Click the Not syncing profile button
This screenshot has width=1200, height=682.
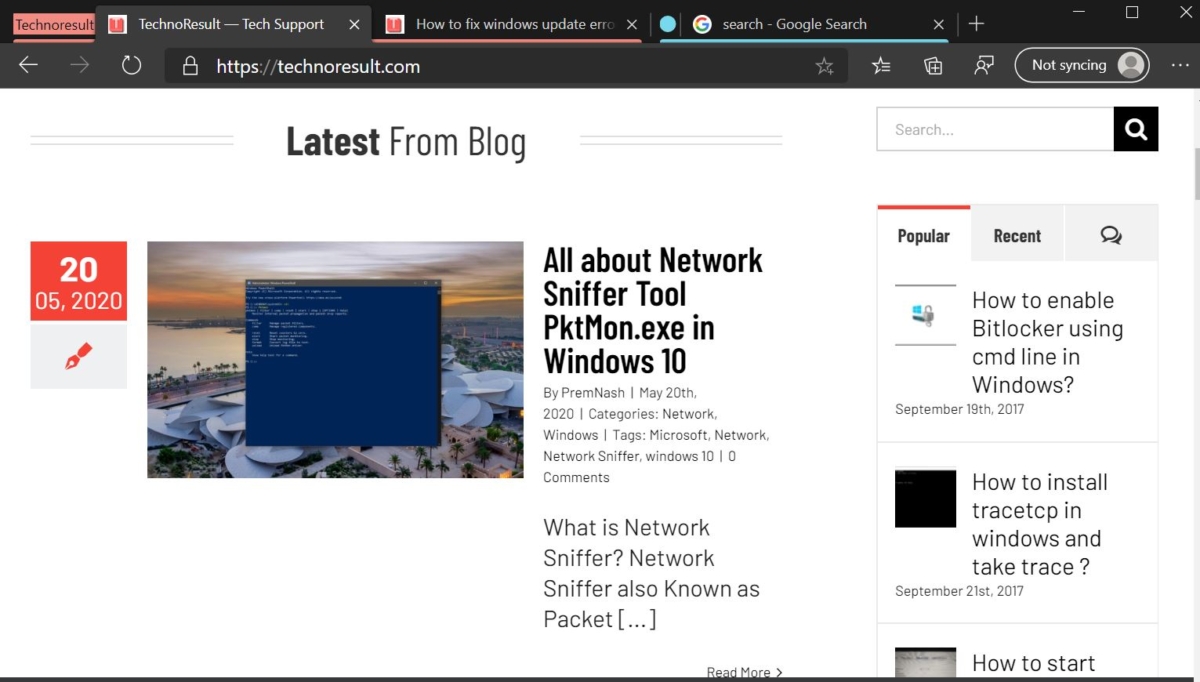tap(1082, 65)
